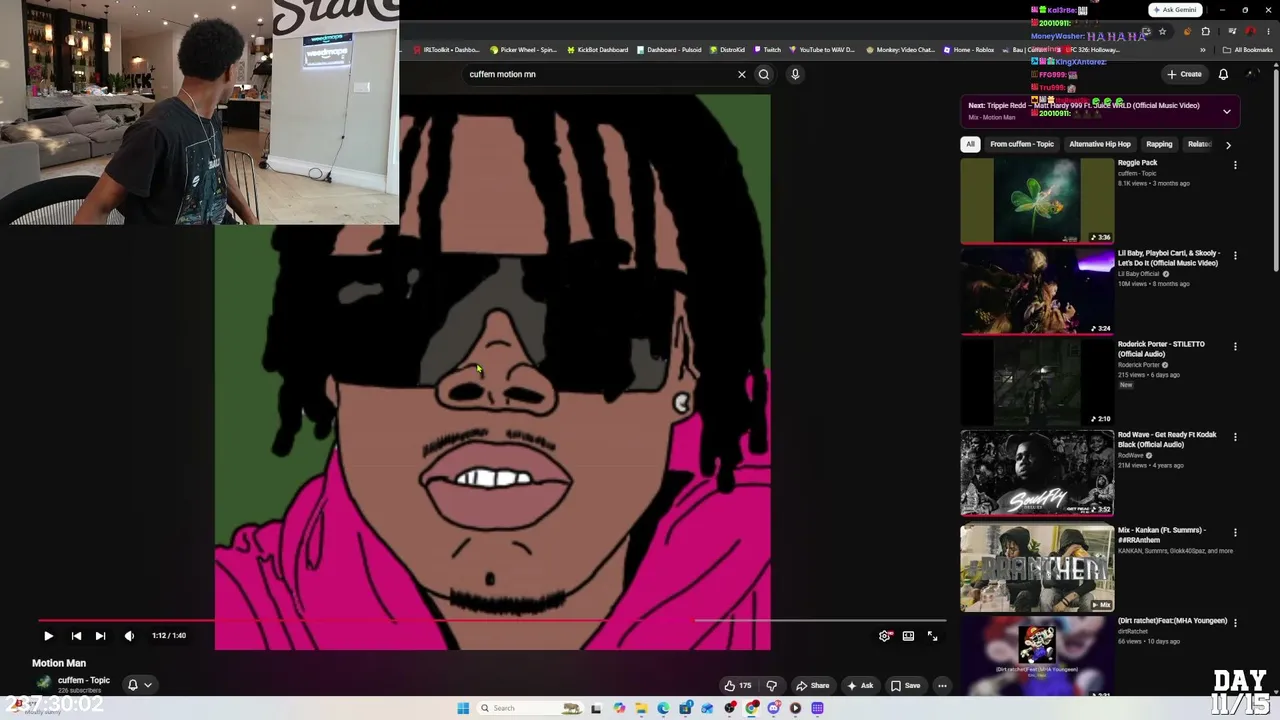Open the 'Let's Do It' video title

click(x=1167, y=259)
